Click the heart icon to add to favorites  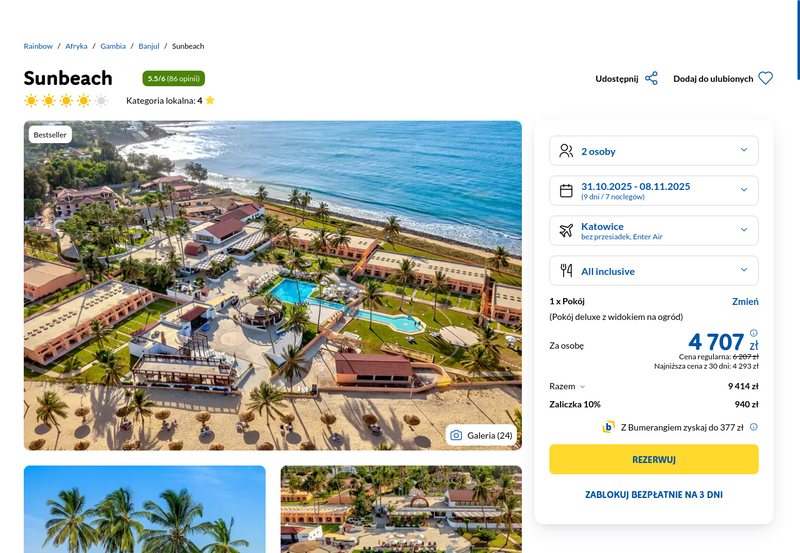765,79
